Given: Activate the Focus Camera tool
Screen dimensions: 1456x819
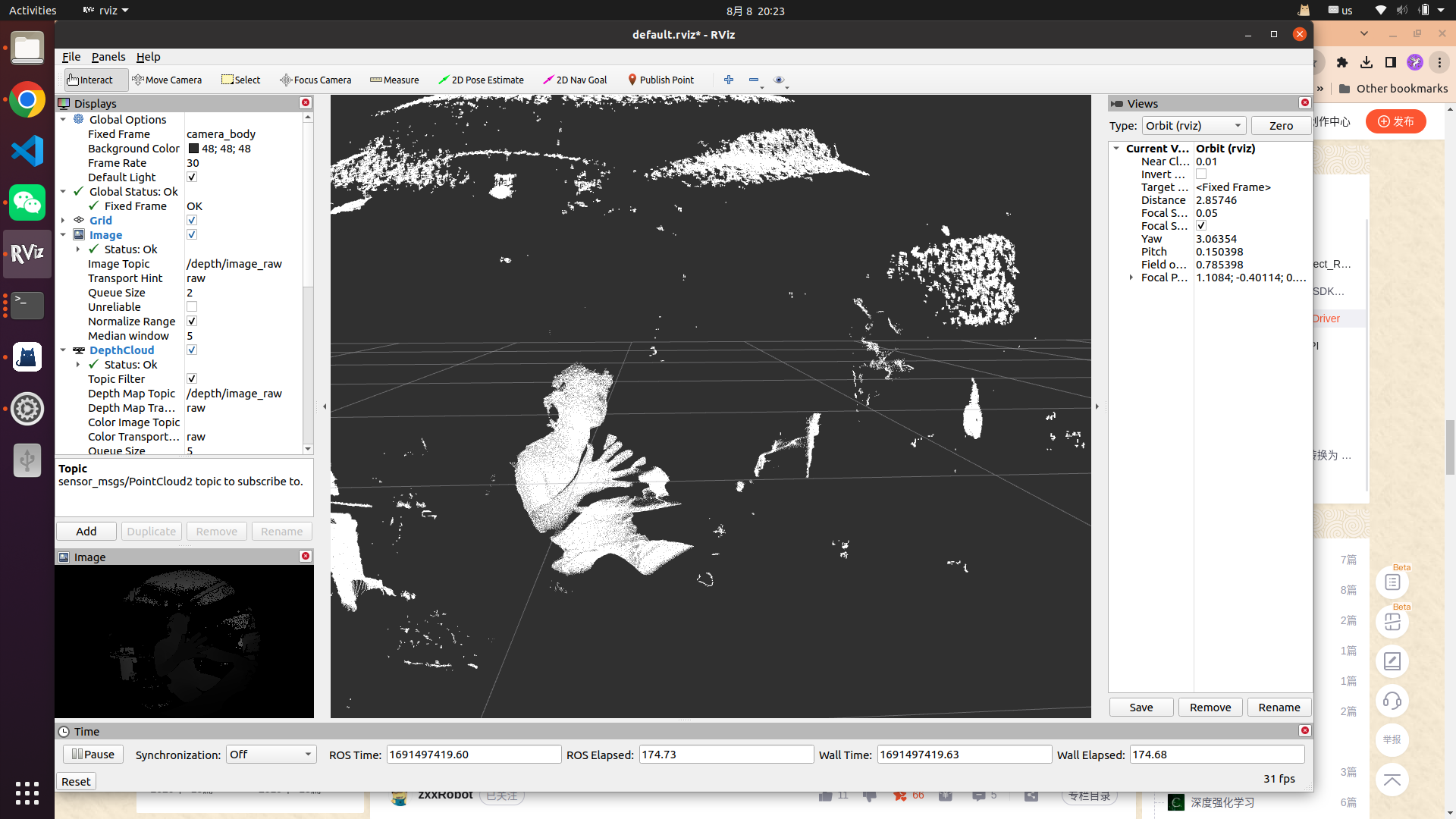Looking at the screenshot, I should pyautogui.click(x=315, y=80).
